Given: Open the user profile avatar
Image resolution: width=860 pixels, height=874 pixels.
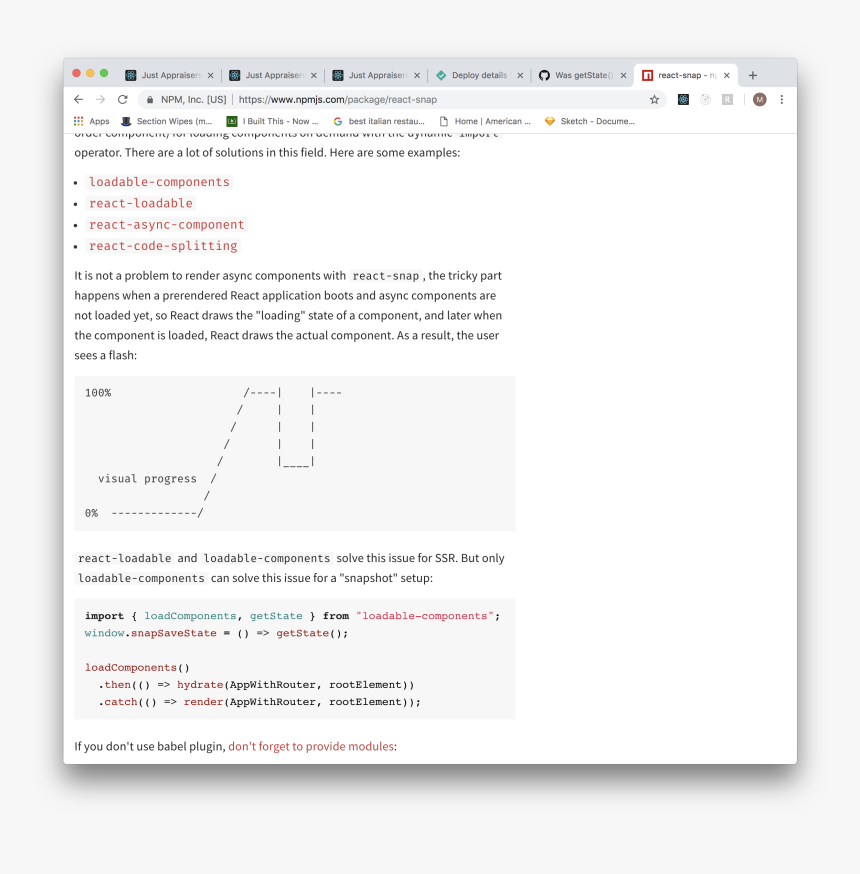Looking at the screenshot, I should tap(760, 100).
